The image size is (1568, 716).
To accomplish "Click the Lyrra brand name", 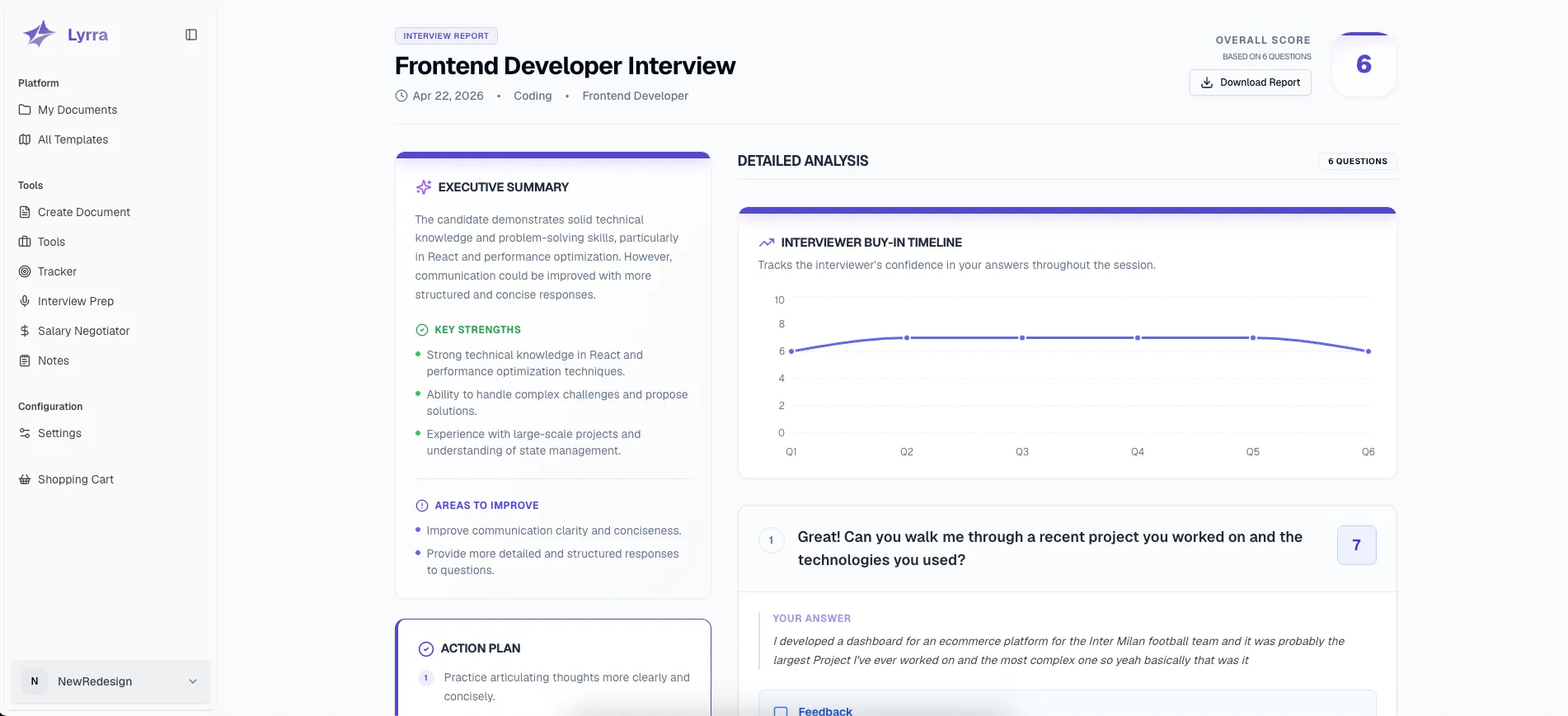I will 87,35.
